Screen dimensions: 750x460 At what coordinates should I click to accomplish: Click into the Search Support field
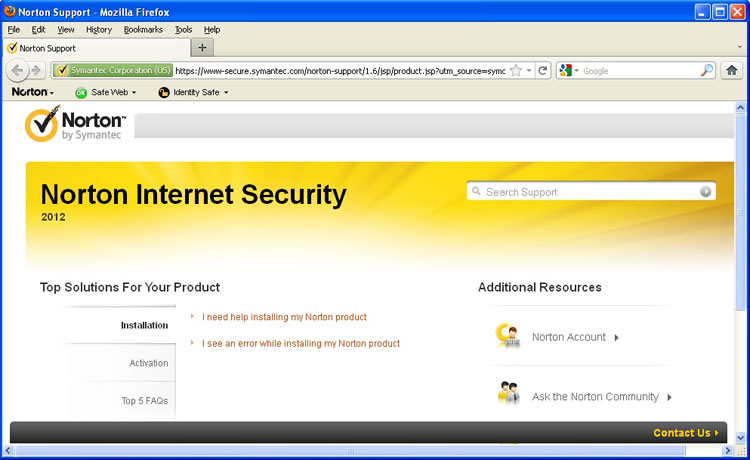tap(591, 192)
